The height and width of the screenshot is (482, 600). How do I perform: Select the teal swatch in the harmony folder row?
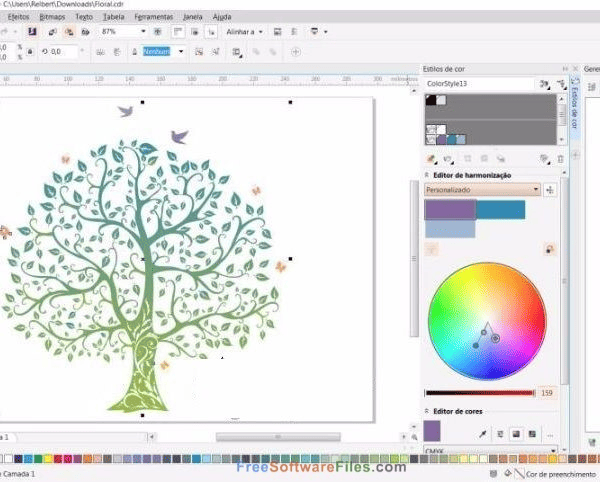(452, 140)
